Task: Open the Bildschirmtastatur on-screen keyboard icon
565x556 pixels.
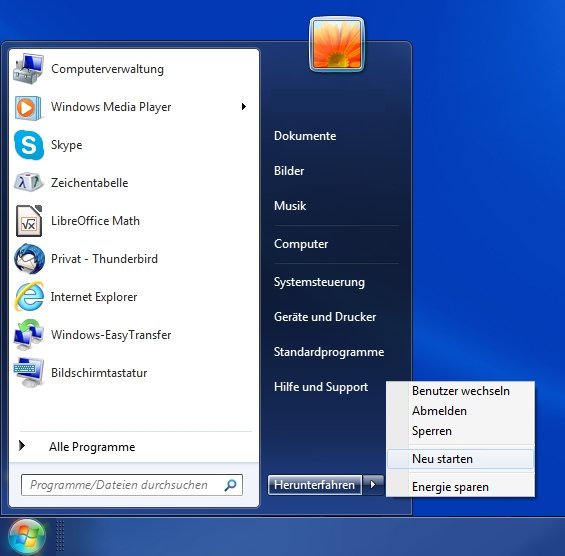Action: pos(29,373)
